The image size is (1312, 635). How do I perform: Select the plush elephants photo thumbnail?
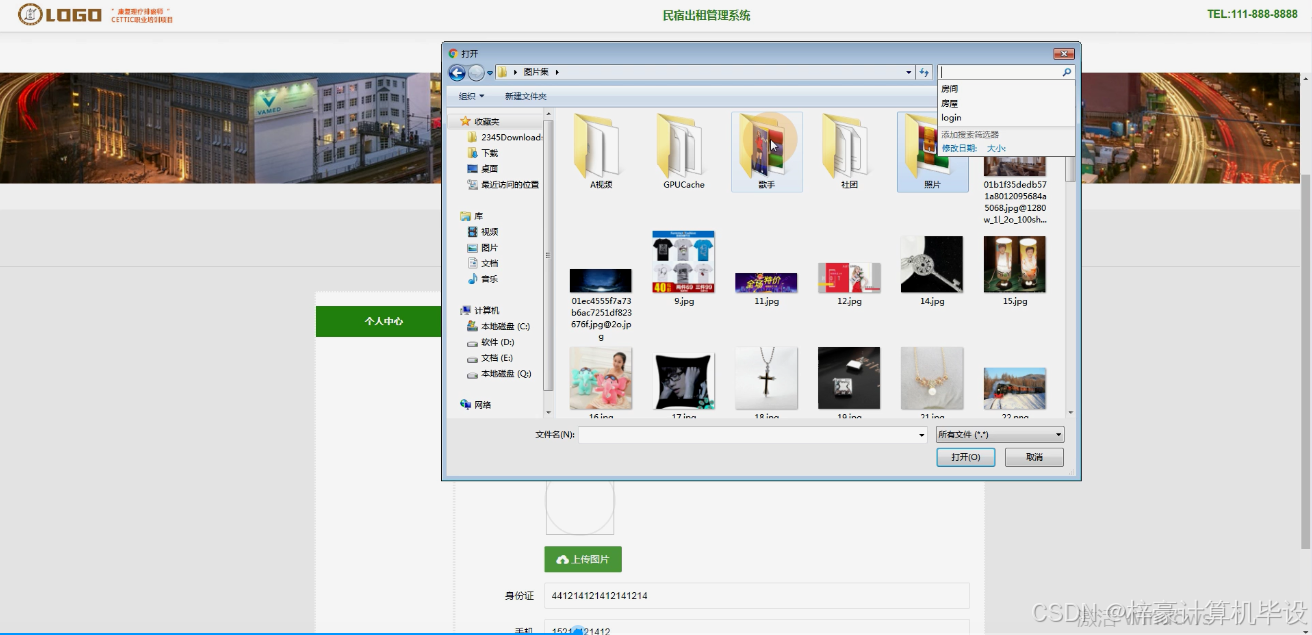[601, 378]
